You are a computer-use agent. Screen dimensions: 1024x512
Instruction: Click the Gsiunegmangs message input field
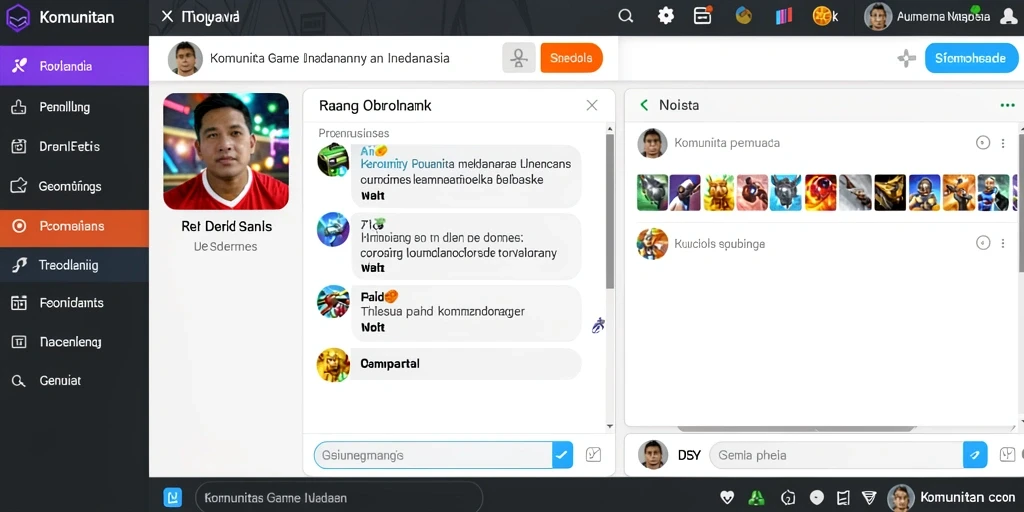tap(433, 455)
